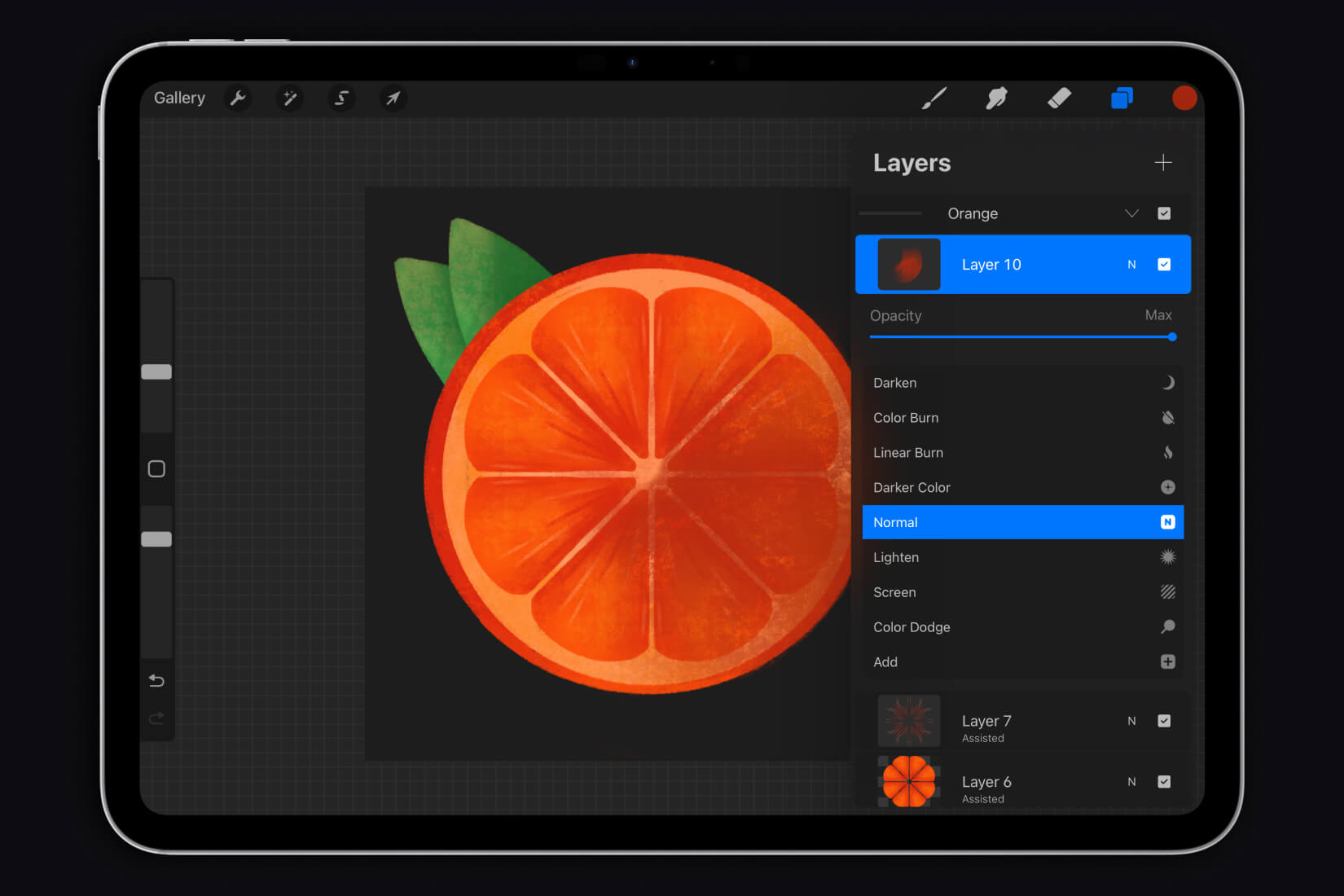Click the Orange group name
Image resolution: width=1344 pixels, height=896 pixels.
click(973, 213)
